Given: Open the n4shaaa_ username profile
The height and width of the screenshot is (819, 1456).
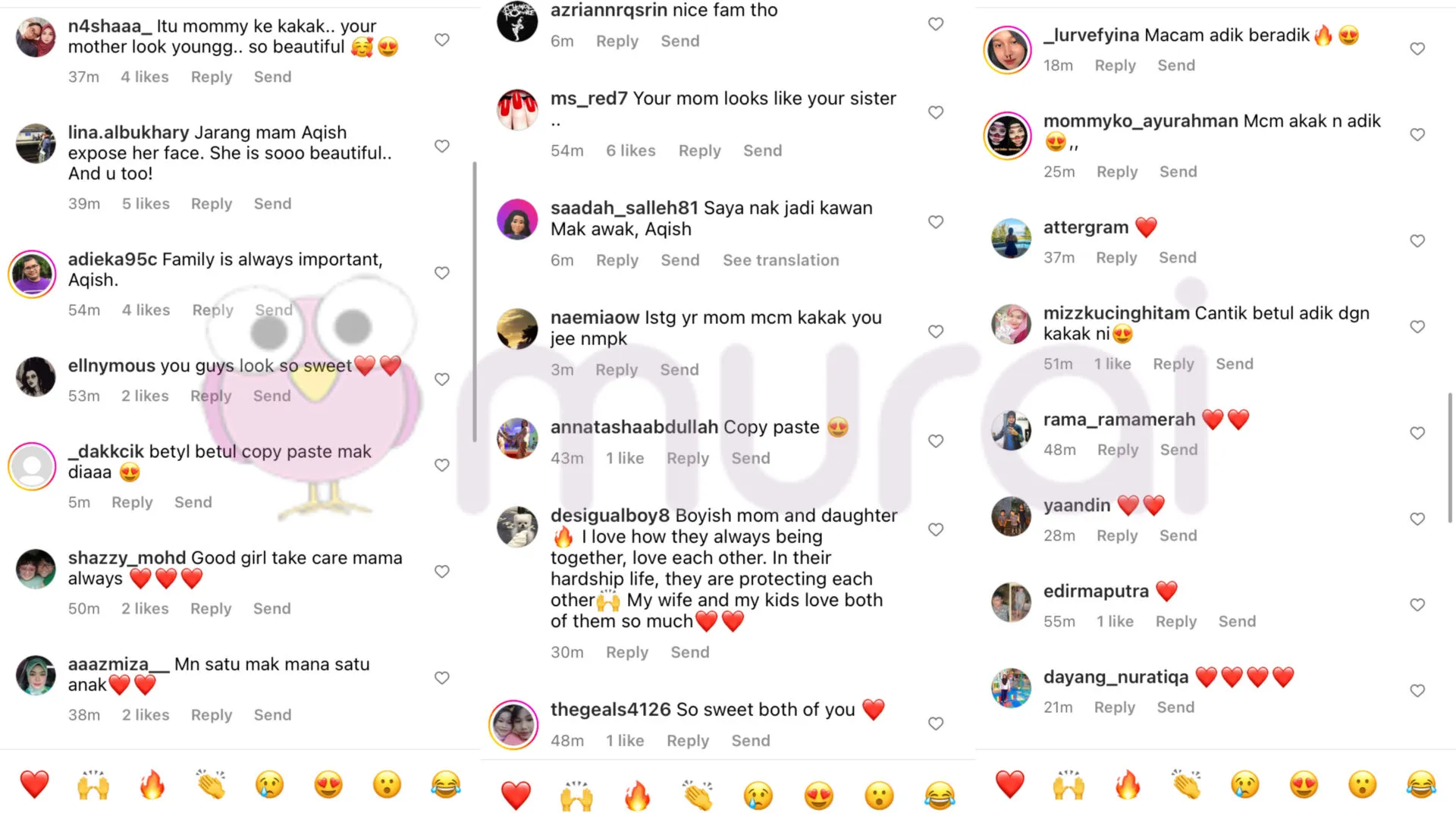Looking at the screenshot, I should pyautogui.click(x=110, y=27).
